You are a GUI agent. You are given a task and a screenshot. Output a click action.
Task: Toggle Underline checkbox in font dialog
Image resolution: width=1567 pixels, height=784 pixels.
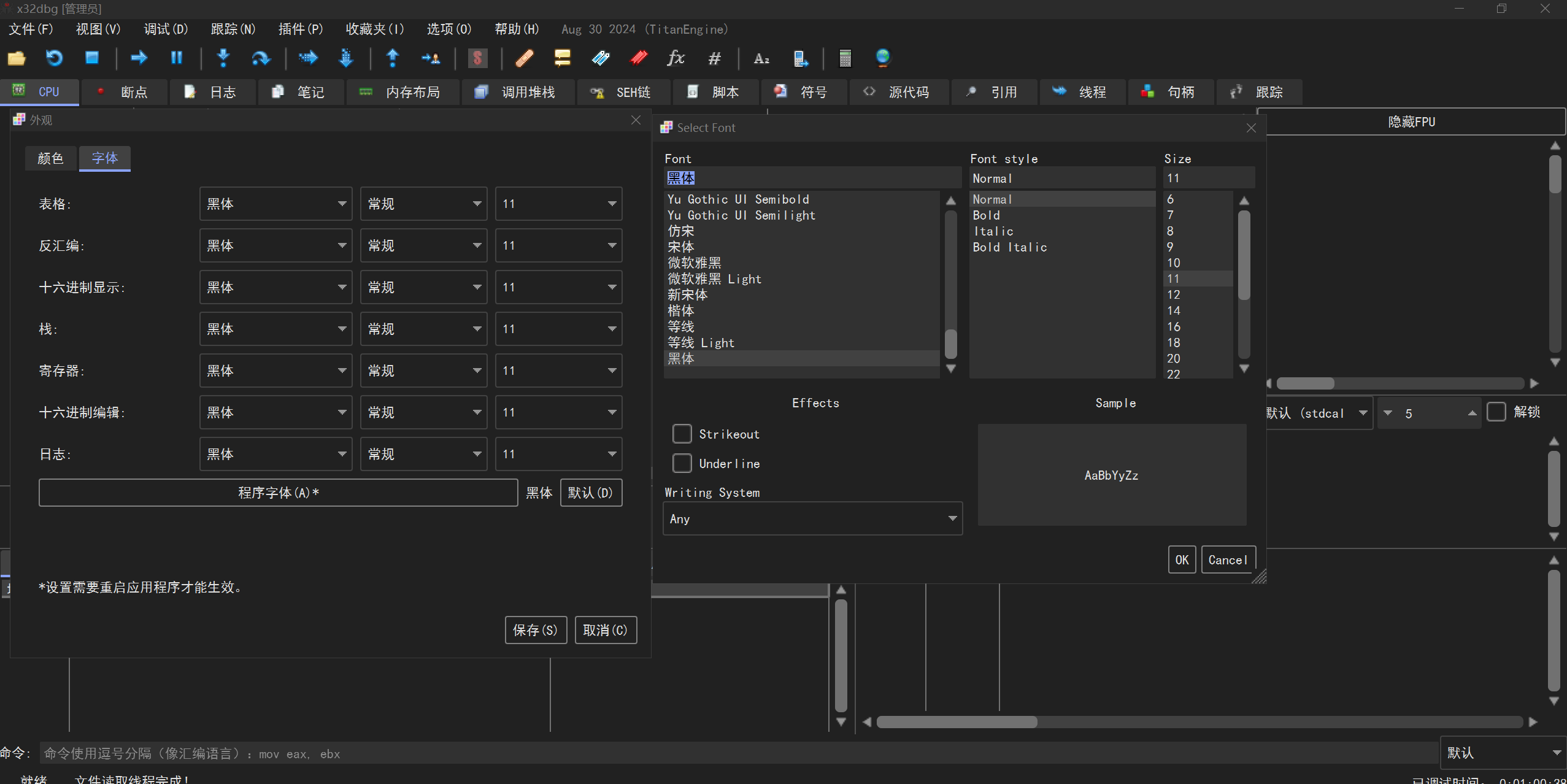[682, 462]
